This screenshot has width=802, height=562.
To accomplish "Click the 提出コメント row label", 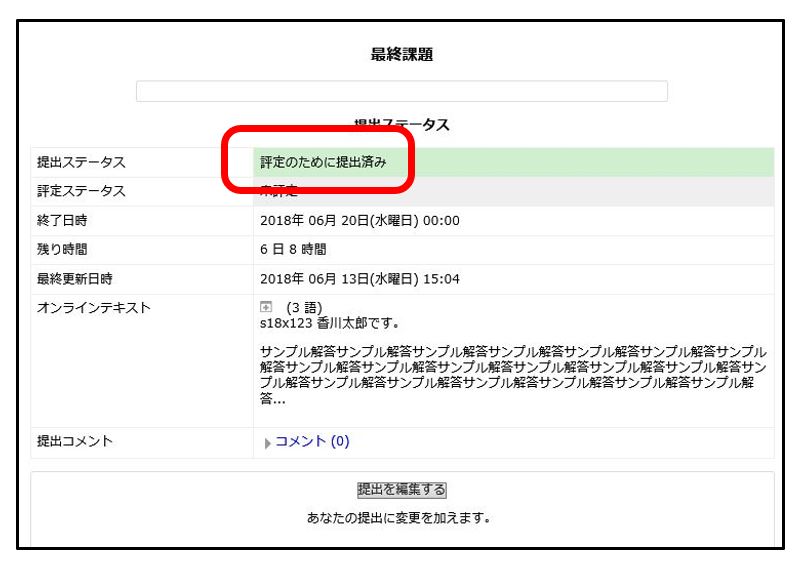I will 75,442.
